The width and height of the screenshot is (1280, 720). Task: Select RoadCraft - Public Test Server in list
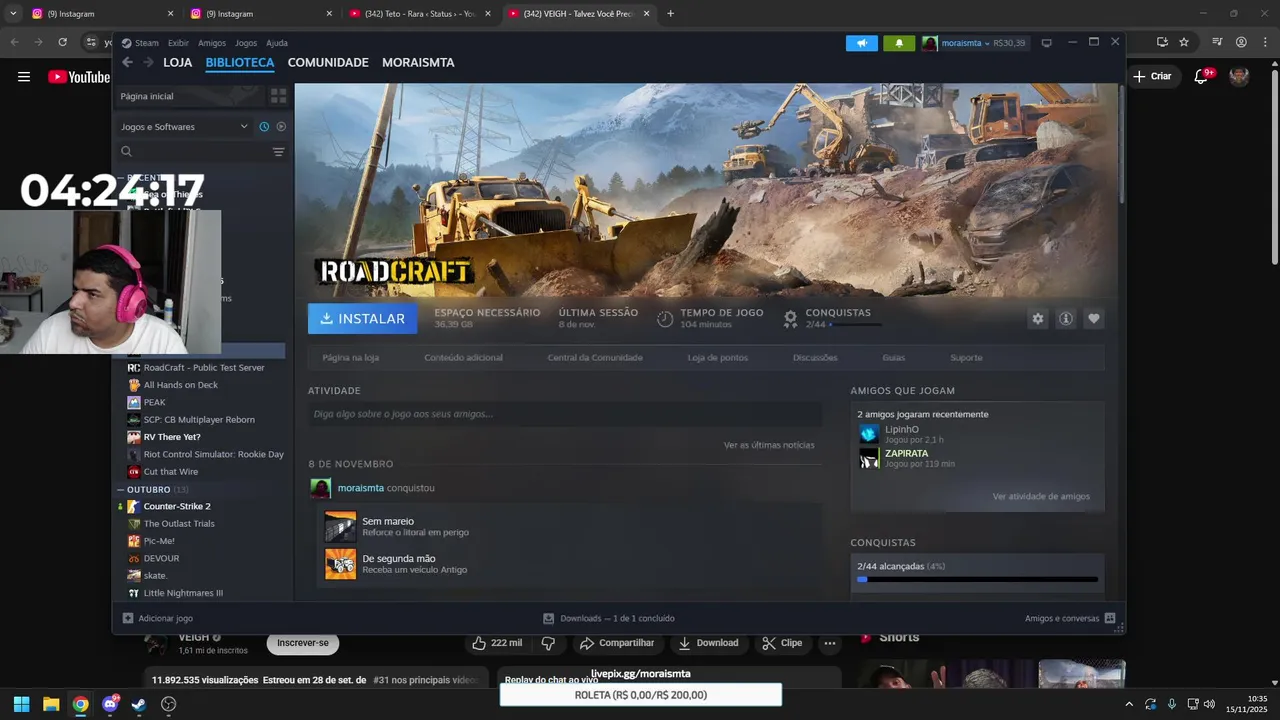pos(204,367)
